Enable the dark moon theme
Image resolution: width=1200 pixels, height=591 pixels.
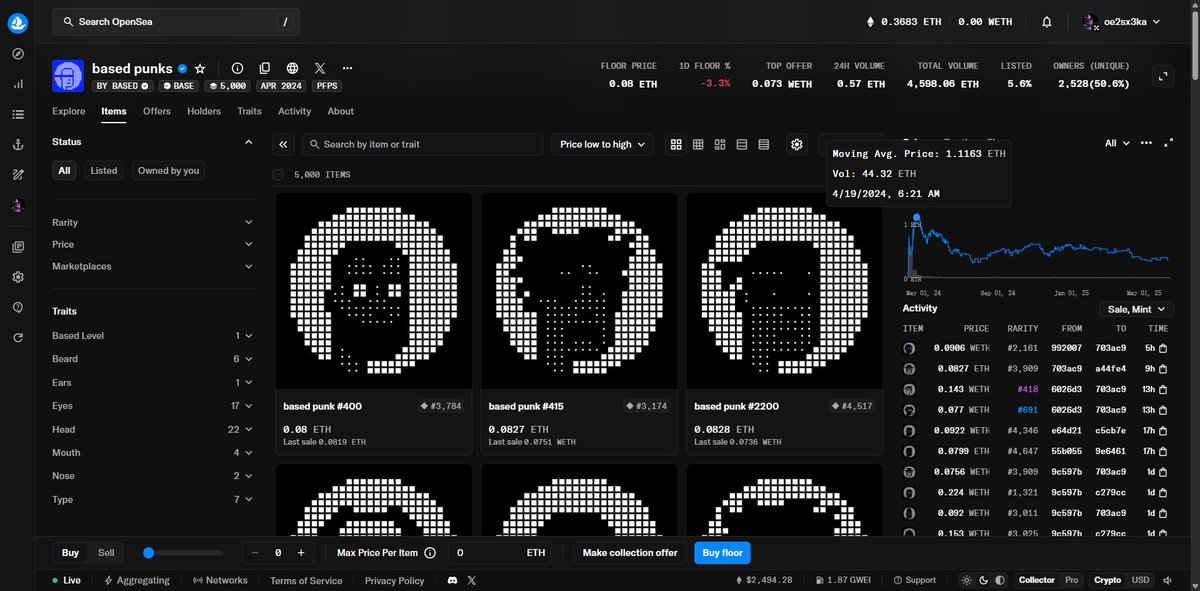983,580
